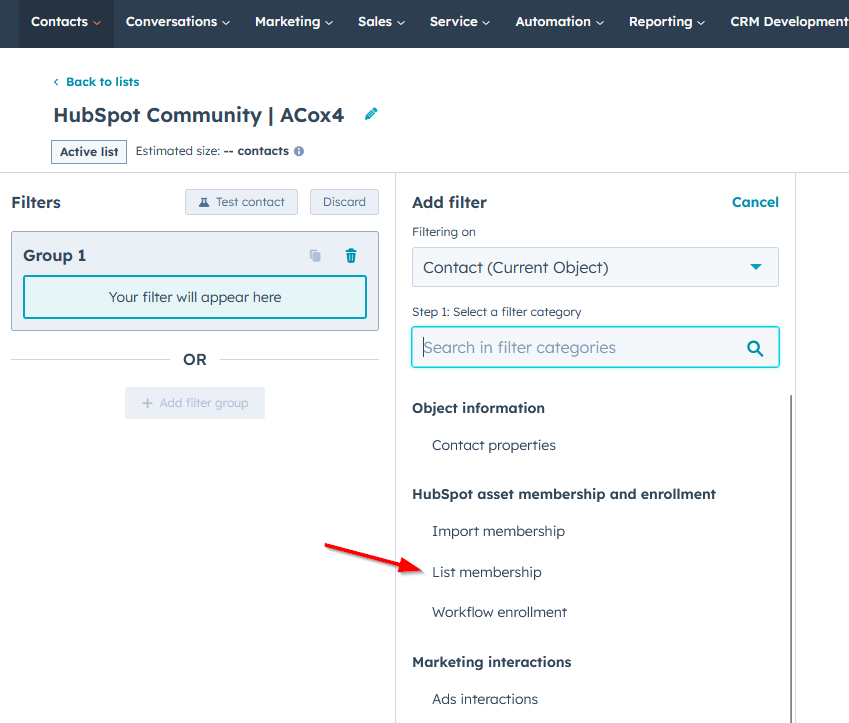Image resolution: width=849 pixels, height=723 pixels.
Task: Select Contact properties under Object information
Action: (495, 445)
